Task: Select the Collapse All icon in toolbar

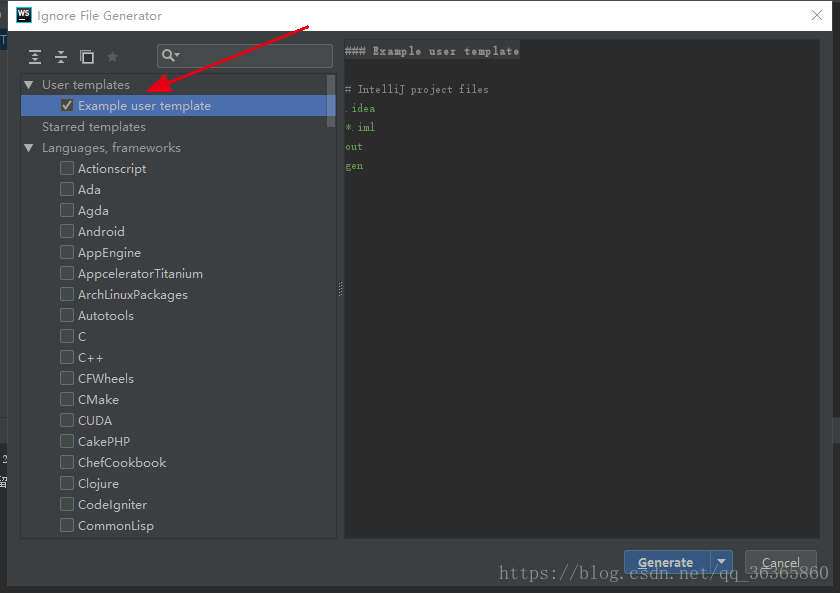Action: 60,57
